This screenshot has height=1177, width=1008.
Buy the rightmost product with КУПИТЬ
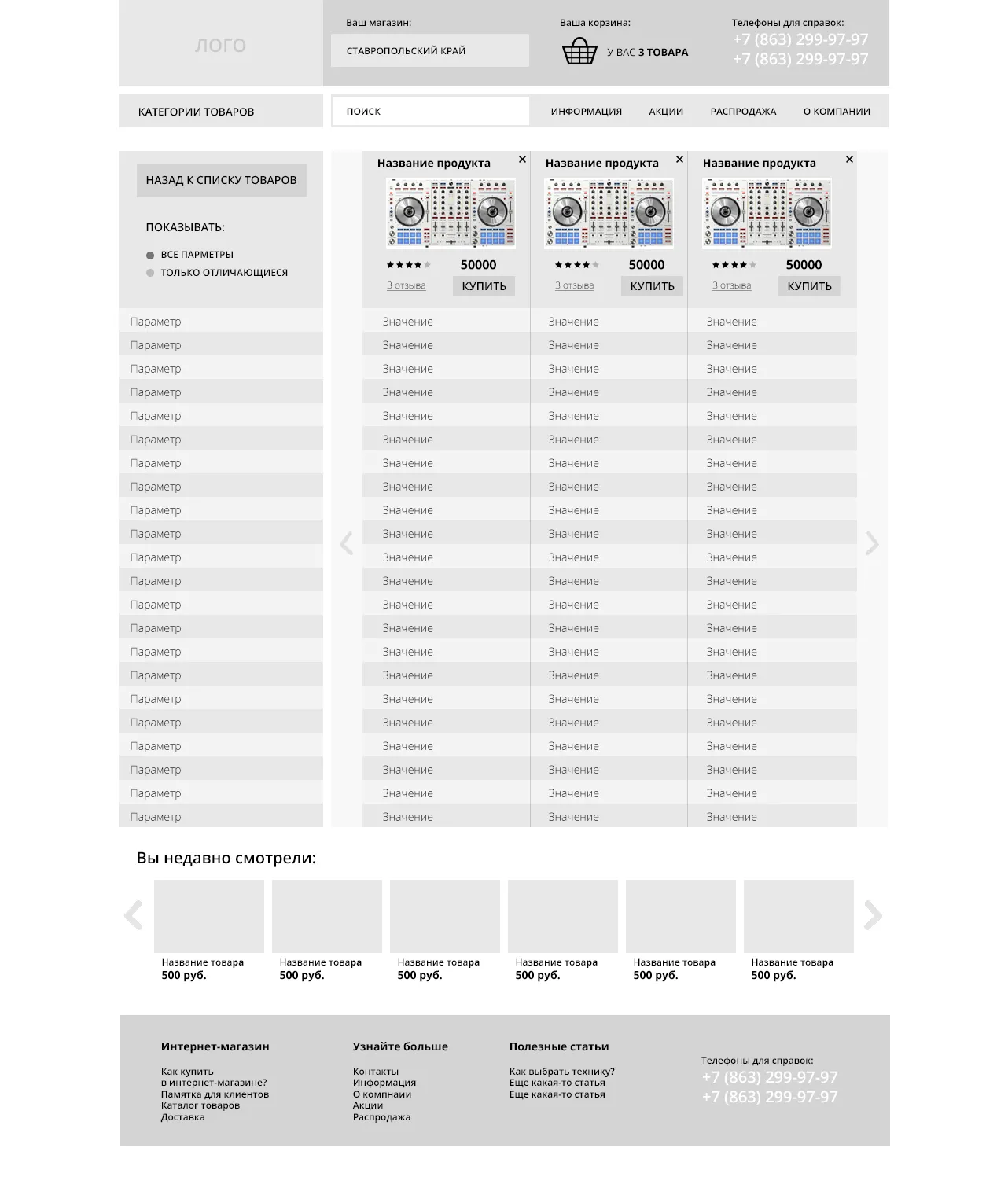[x=809, y=286]
